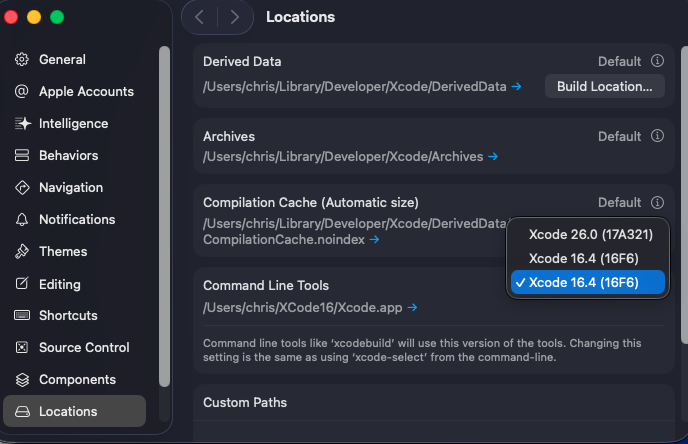Viewport: 688px width, 444px height.
Task: Click the Locations pane scrollbar
Action: click(684, 195)
